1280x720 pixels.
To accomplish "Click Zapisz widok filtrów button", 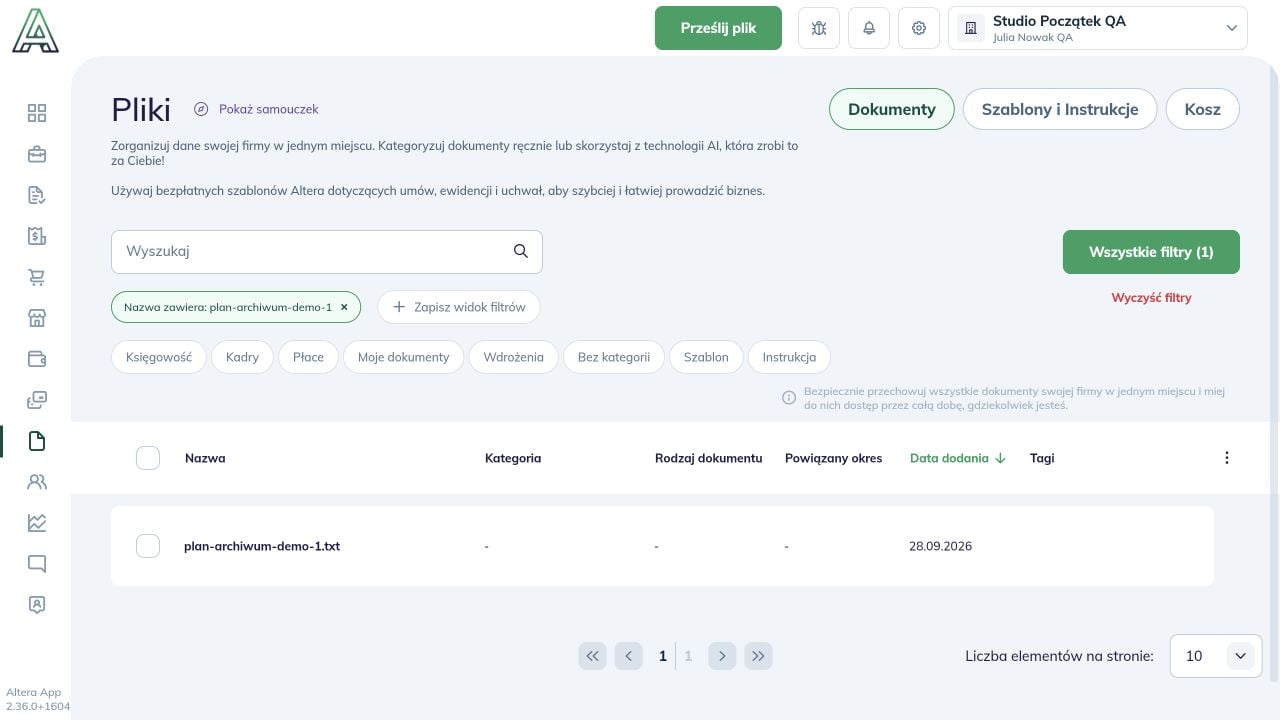I will point(459,307).
